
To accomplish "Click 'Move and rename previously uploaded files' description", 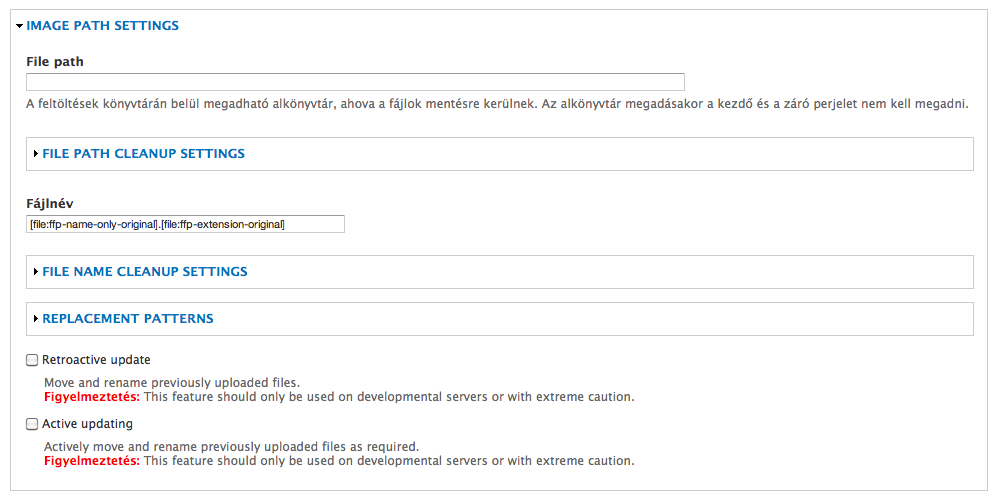I will 172,383.
